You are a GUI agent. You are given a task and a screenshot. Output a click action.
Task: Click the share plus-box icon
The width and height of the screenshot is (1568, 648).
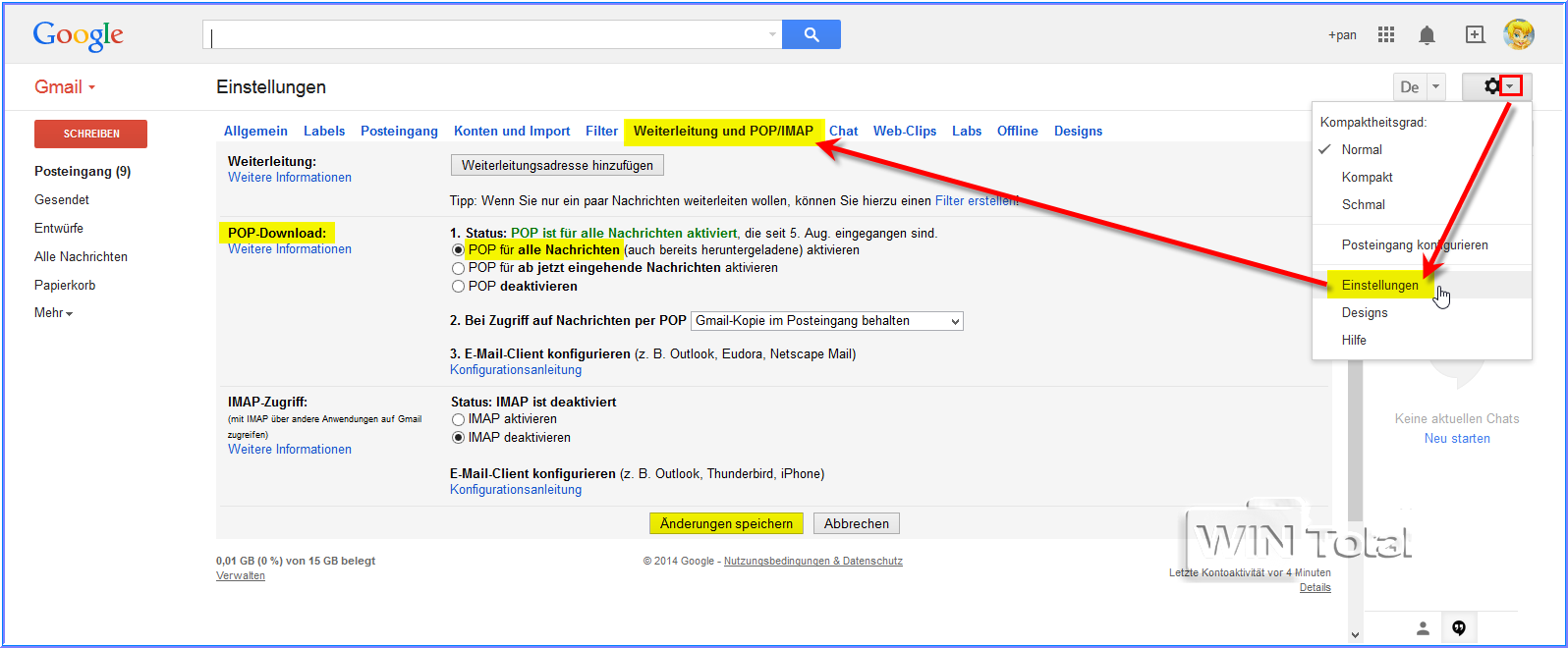1475,34
